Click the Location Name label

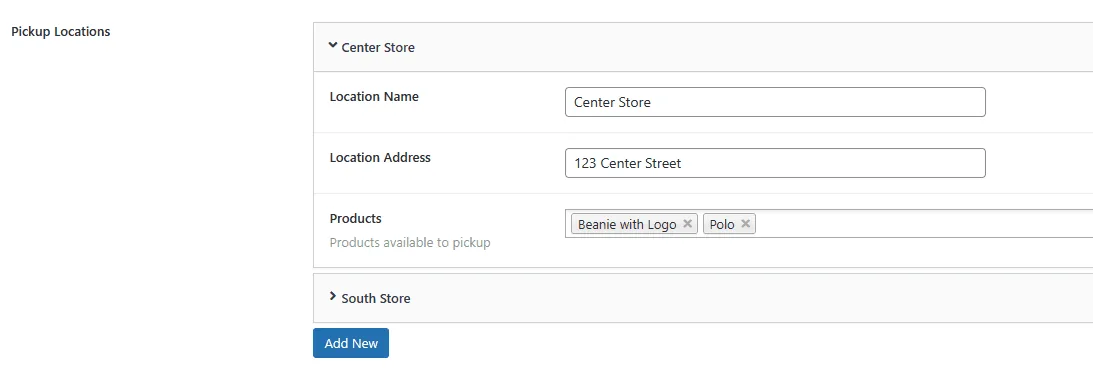[374, 96]
